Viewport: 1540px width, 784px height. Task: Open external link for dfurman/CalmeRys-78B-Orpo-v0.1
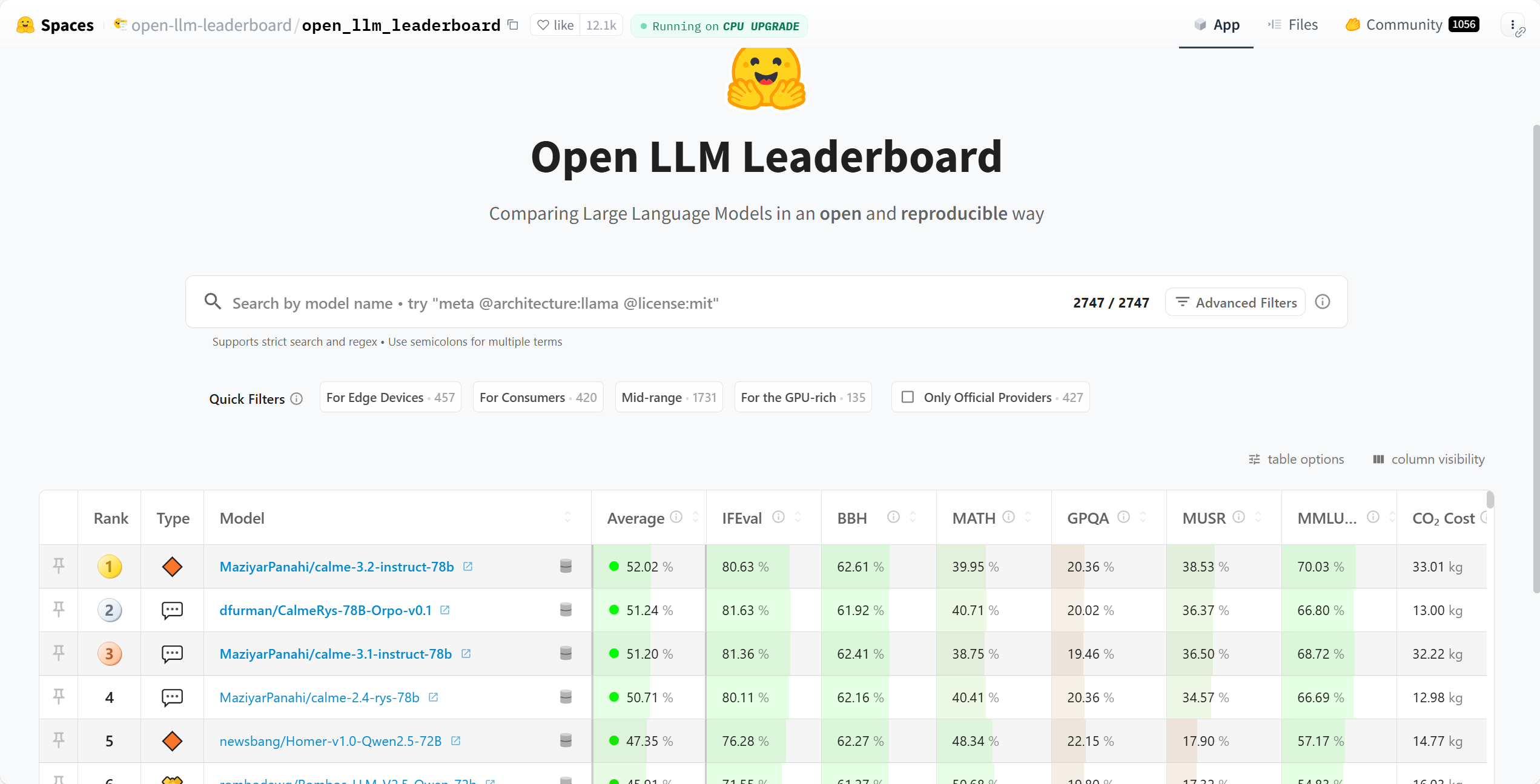(x=445, y=610)
